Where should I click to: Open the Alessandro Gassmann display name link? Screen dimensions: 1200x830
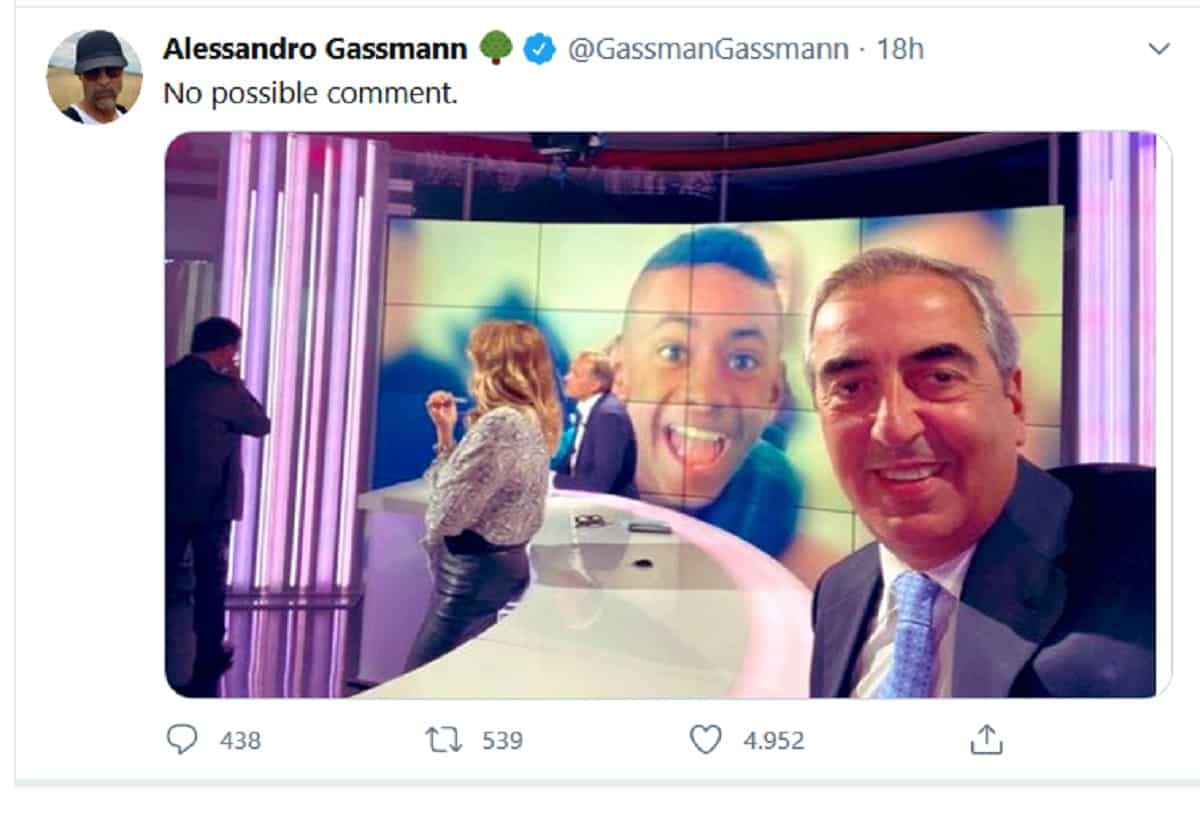(315, 48)
